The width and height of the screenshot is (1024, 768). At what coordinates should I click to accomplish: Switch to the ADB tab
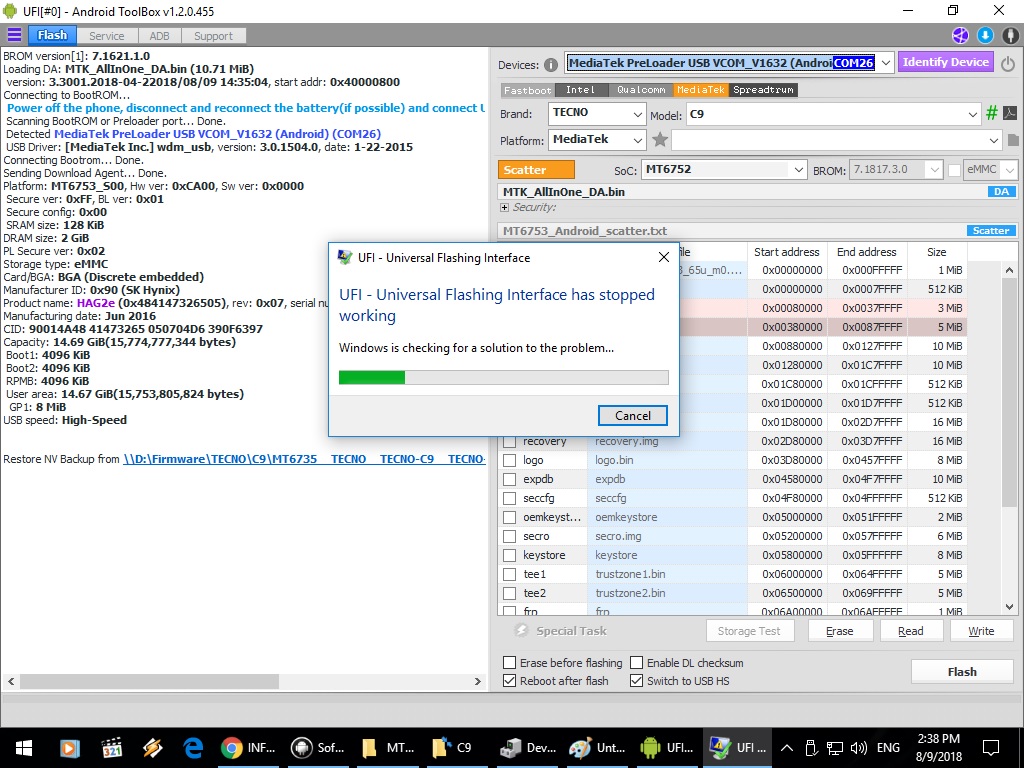click(x=159, y=36)
